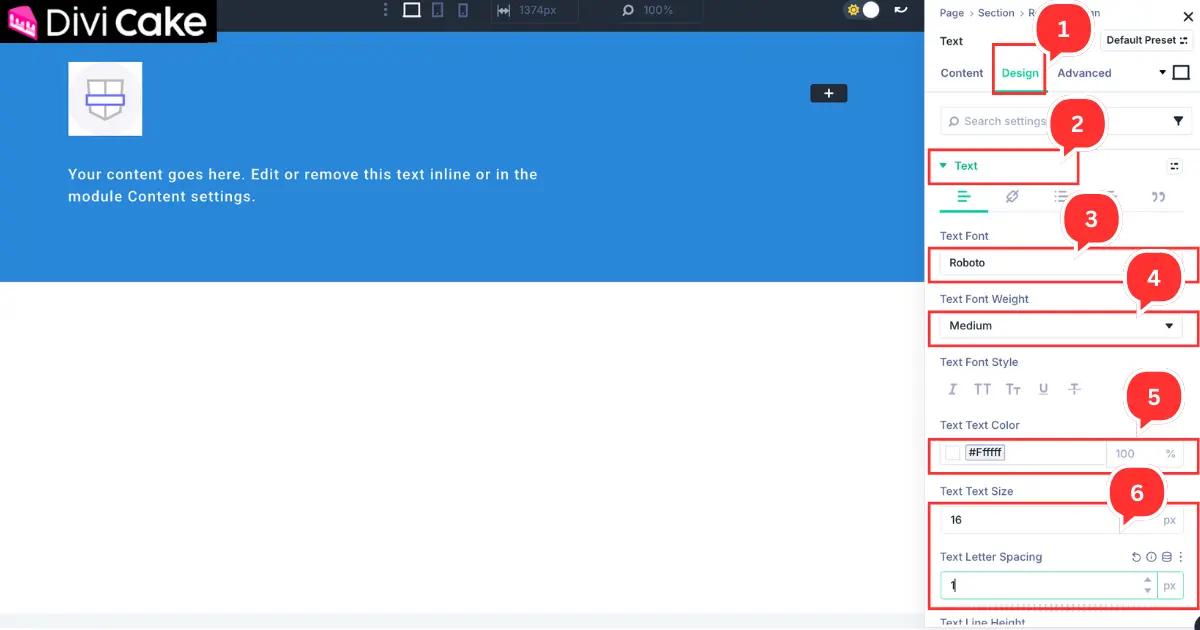Select the paragraph text subtab icon
The width and height of the screenshot is (1200, 630).
tap(964, 197)
